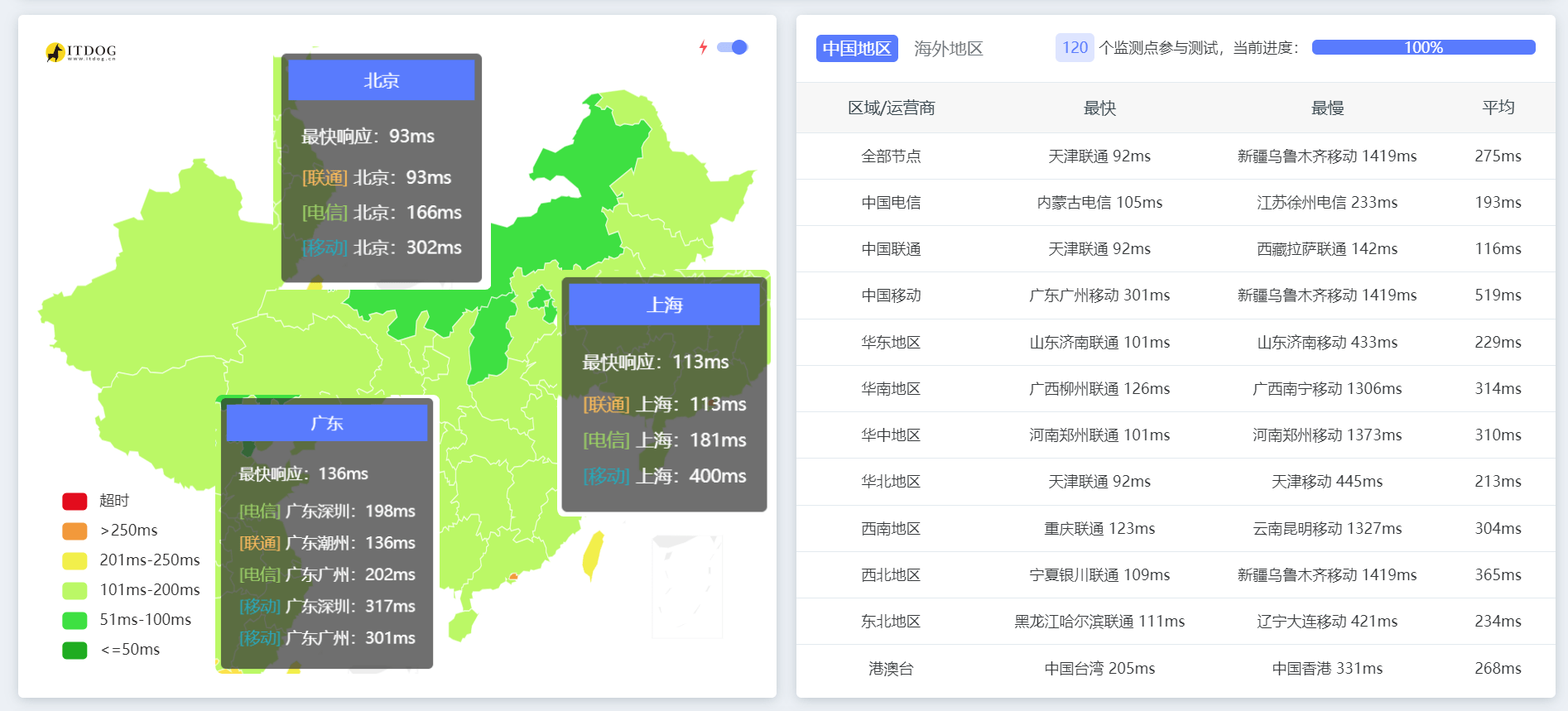Click the dark green <=50ms legend swatch

(x=75, y=650)
